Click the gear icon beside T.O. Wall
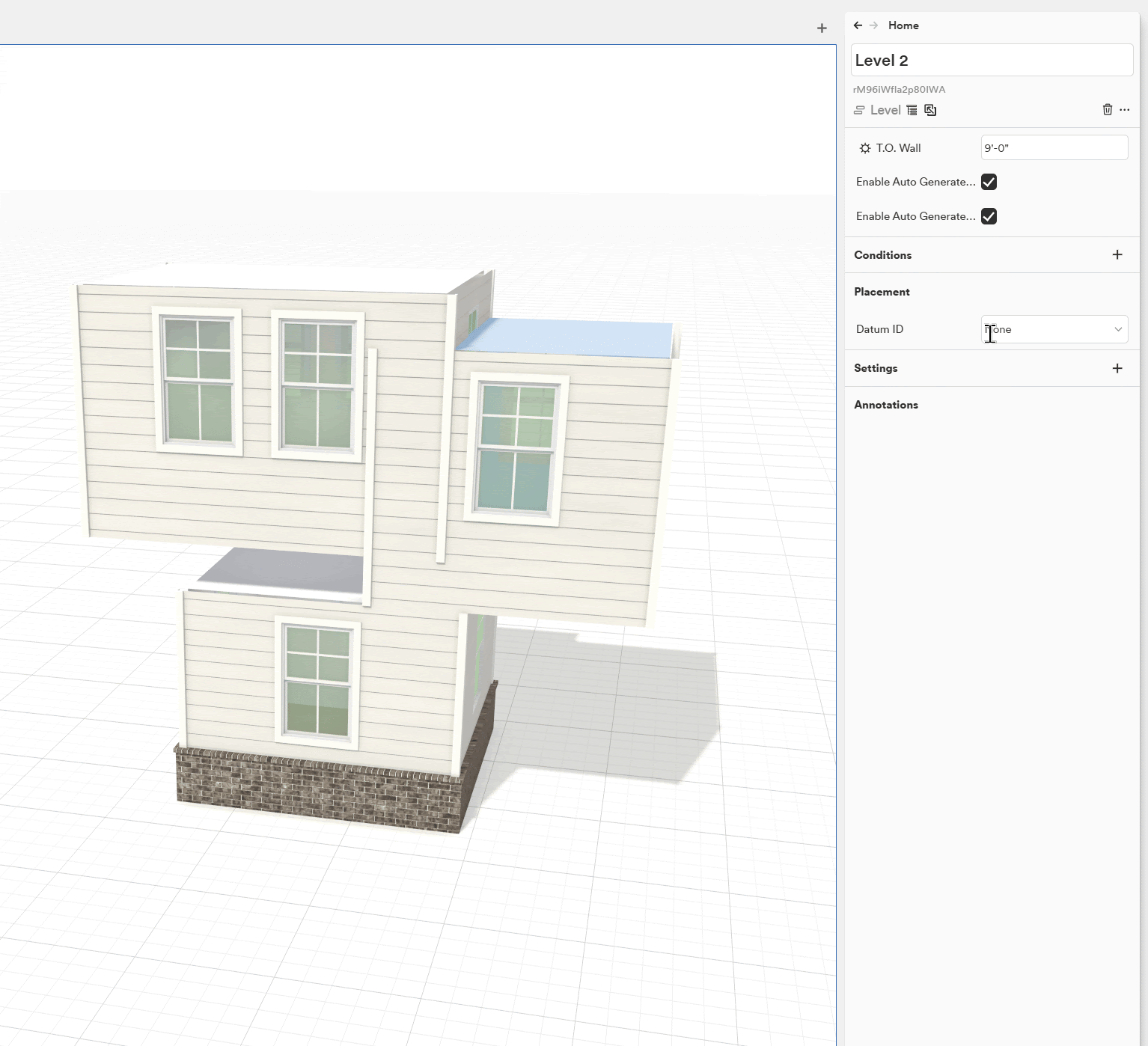 (865, 148)
